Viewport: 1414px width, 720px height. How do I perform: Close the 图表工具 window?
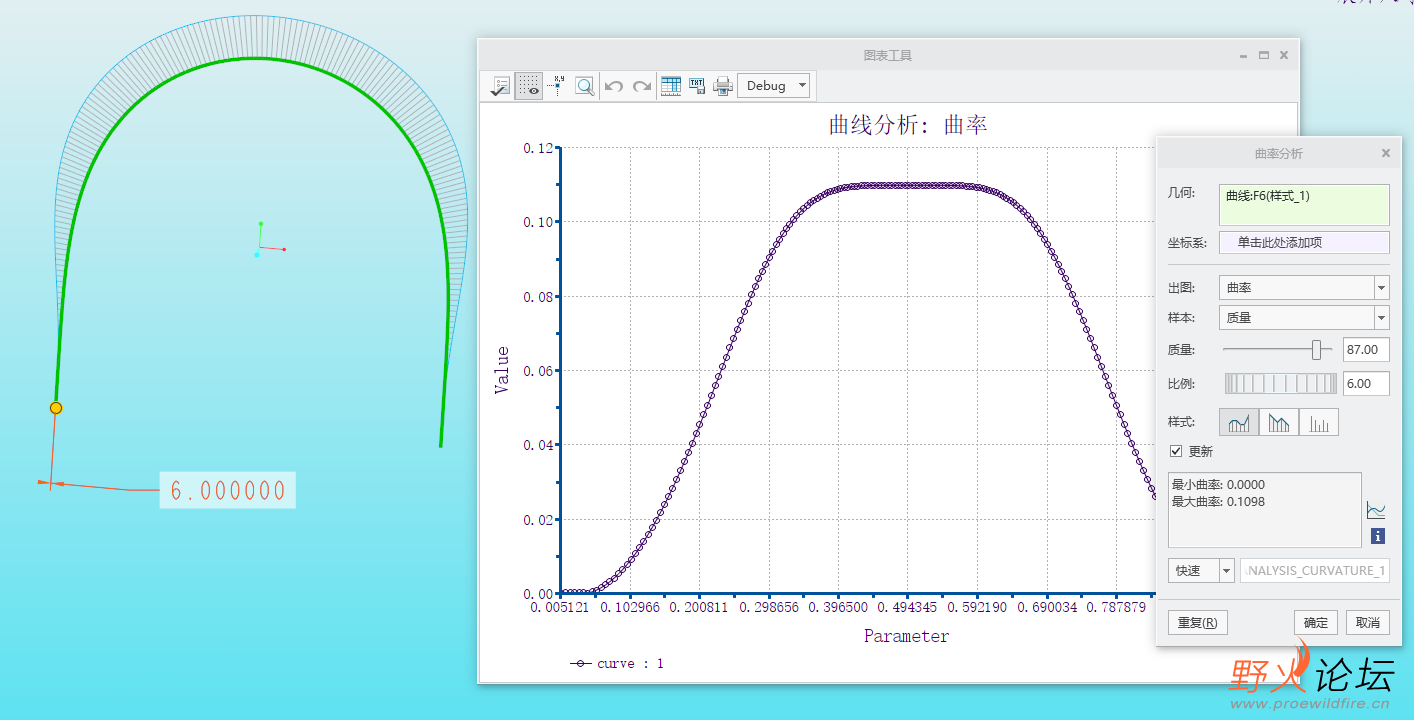coord(1284,56)
